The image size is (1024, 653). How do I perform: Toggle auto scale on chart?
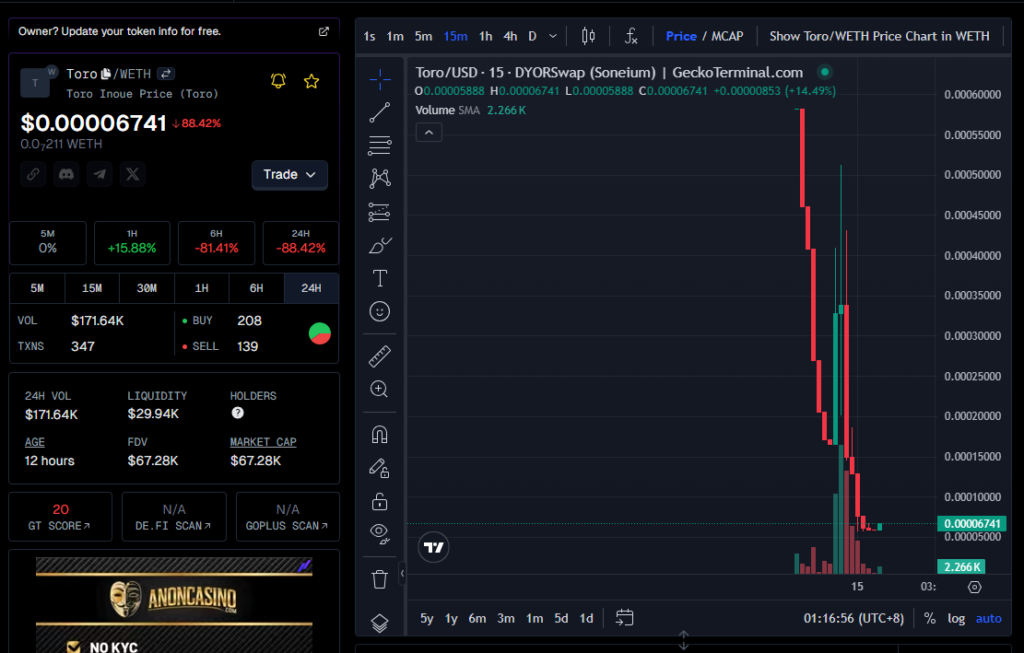click(x=988, y=618)
